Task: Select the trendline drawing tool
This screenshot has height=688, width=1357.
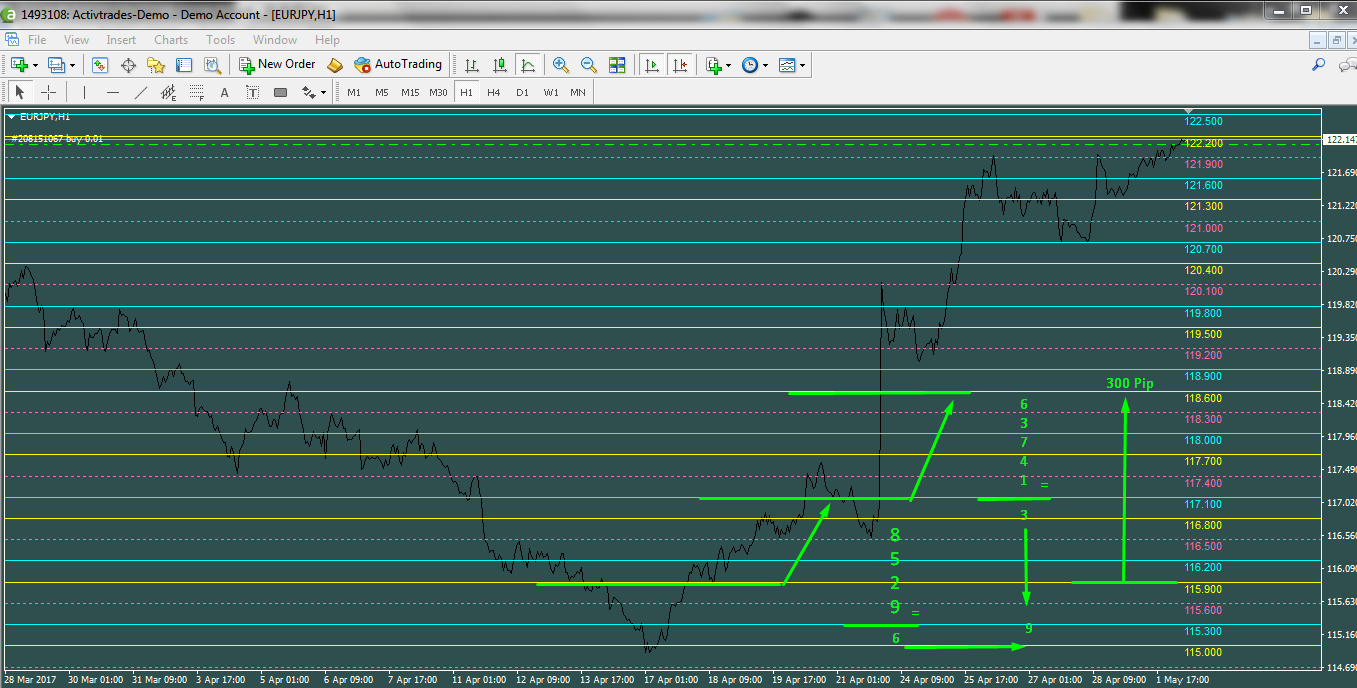Action: coord(140,92)
